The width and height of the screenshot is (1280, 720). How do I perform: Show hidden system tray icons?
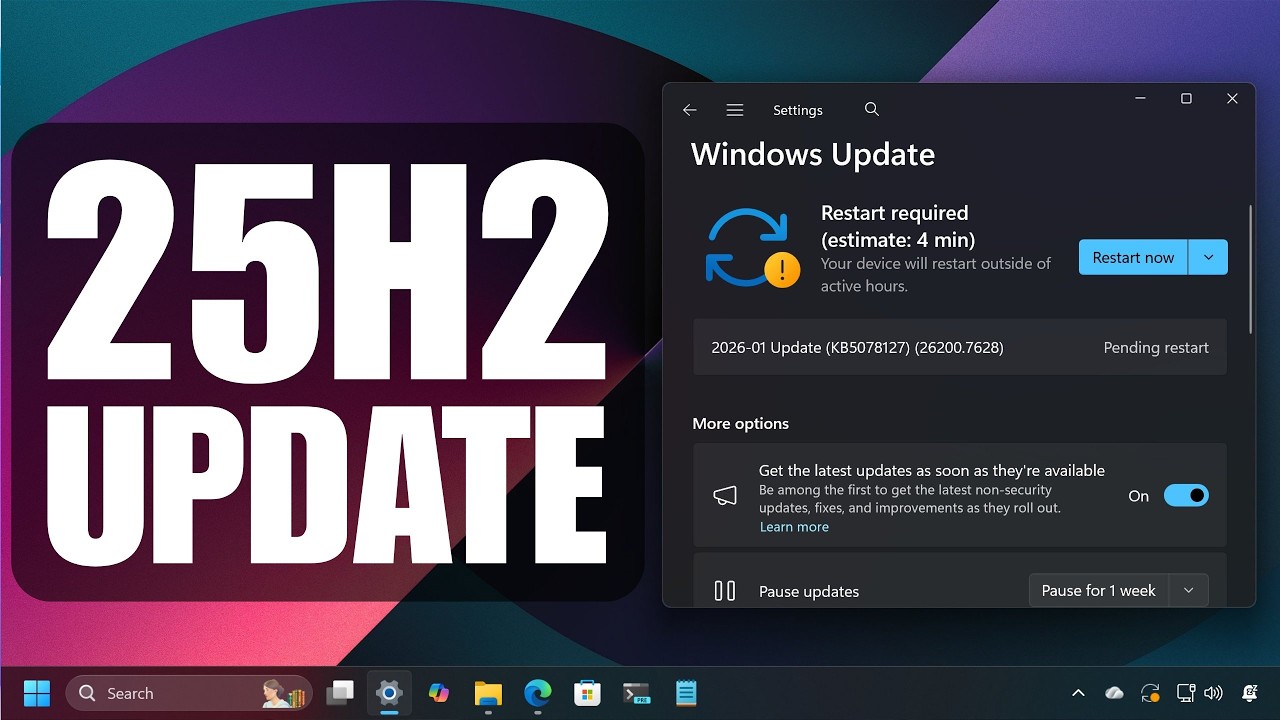(x=1078, y=693)
